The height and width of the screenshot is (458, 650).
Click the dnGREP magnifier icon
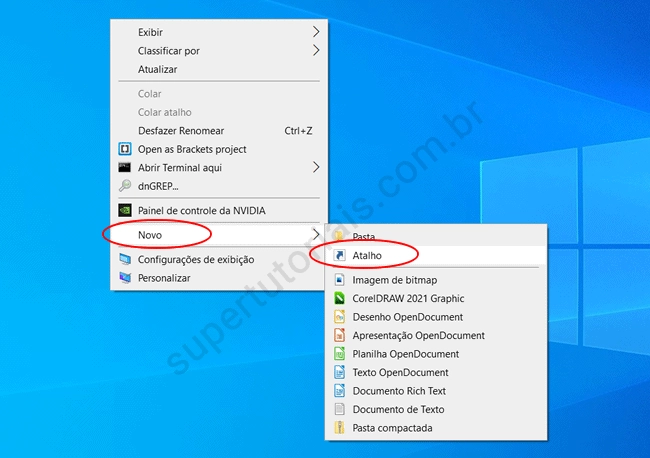(125, 186)
